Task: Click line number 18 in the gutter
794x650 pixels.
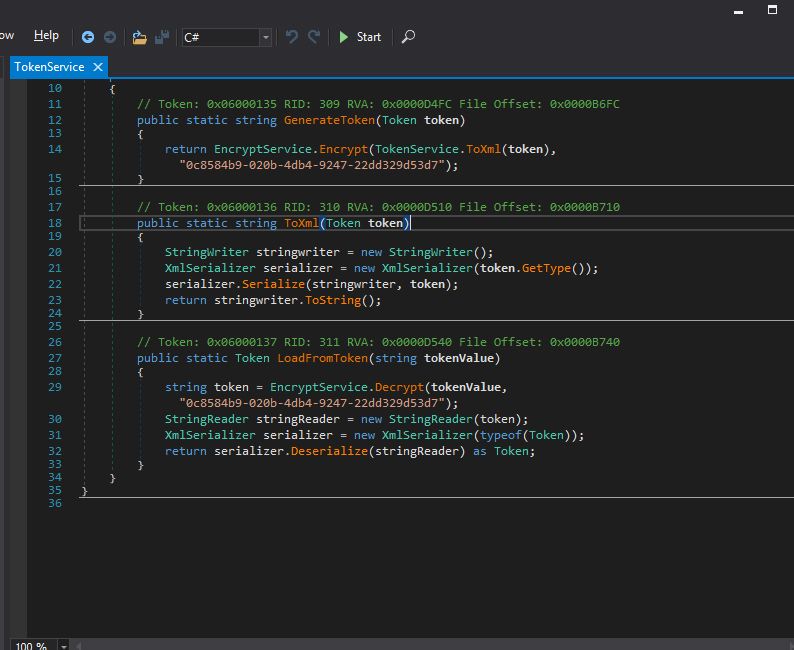Action: 54,223
